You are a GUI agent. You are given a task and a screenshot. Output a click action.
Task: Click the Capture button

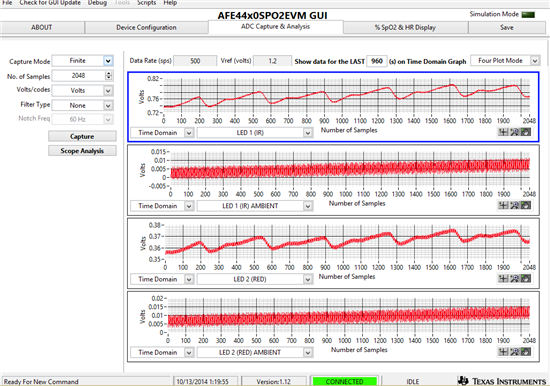click(82, 136)
